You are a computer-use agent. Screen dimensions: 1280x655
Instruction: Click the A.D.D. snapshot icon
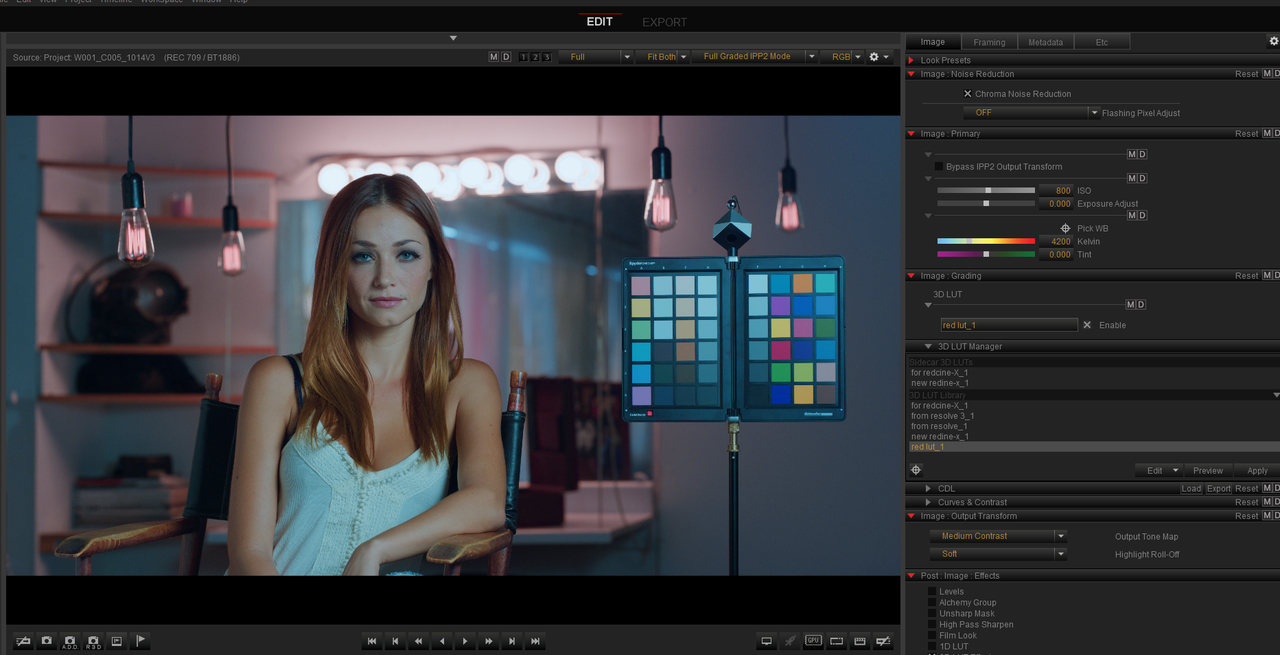(x=70, y=641)
